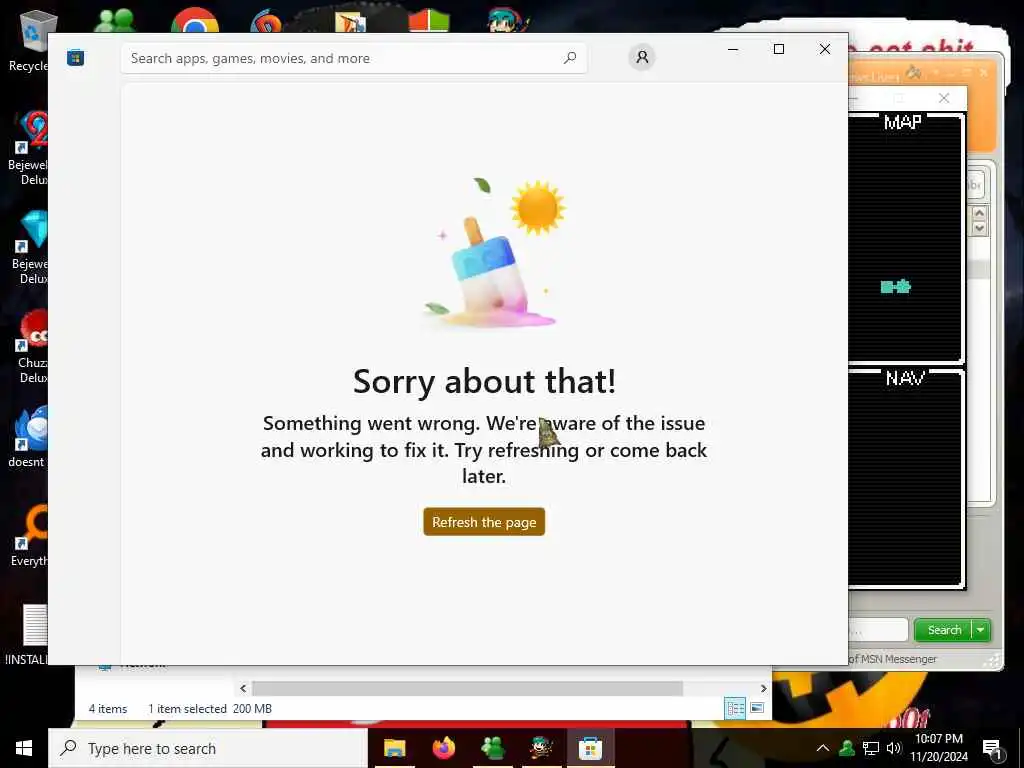
Task: Click the File Explorer horizontal scrollbar thumb
Action: (x=467, y=688)
